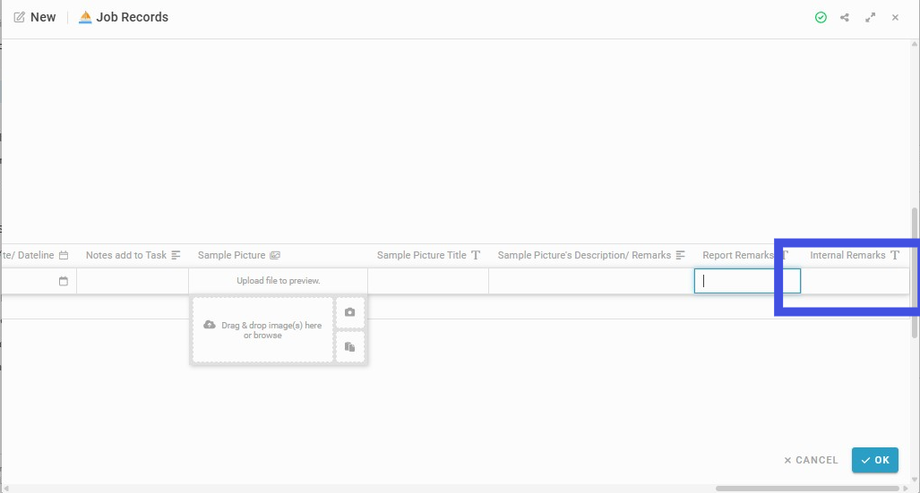This screenshot has width=920, height=493.
Task: Focus the Report Remarks input cell
Action: click(x=747, y=281)
